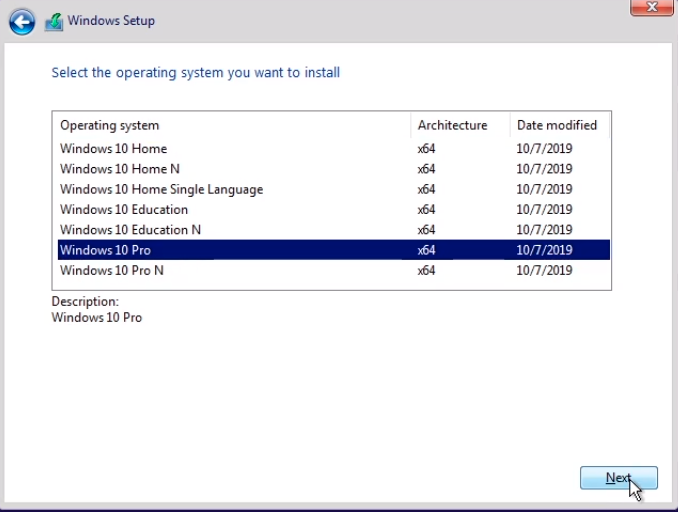Pick Windows 10 Education from list
Screen dimensions: 678x512
123,209
